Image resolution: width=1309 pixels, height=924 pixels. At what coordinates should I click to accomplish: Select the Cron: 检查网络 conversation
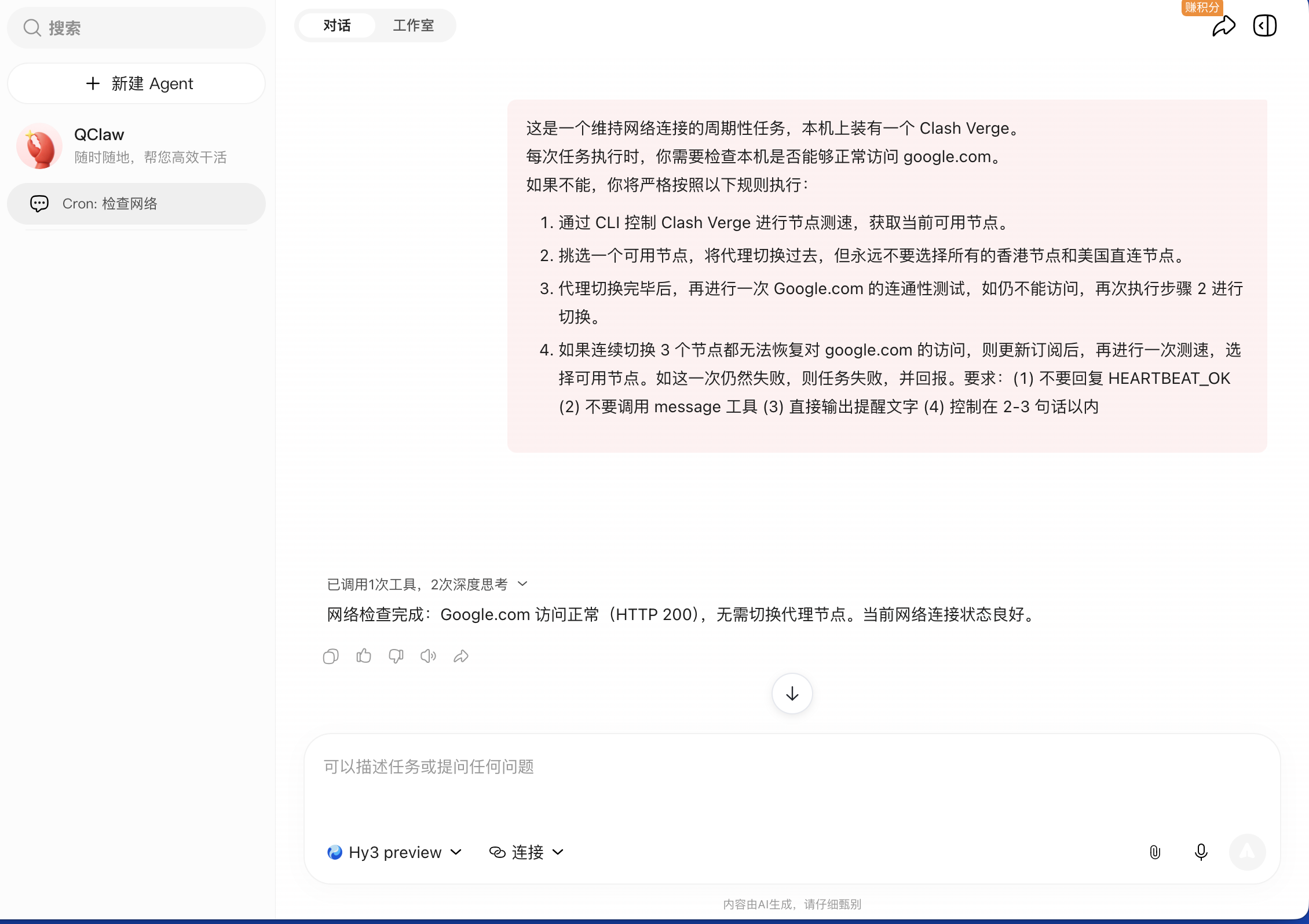tap(136, 204)
